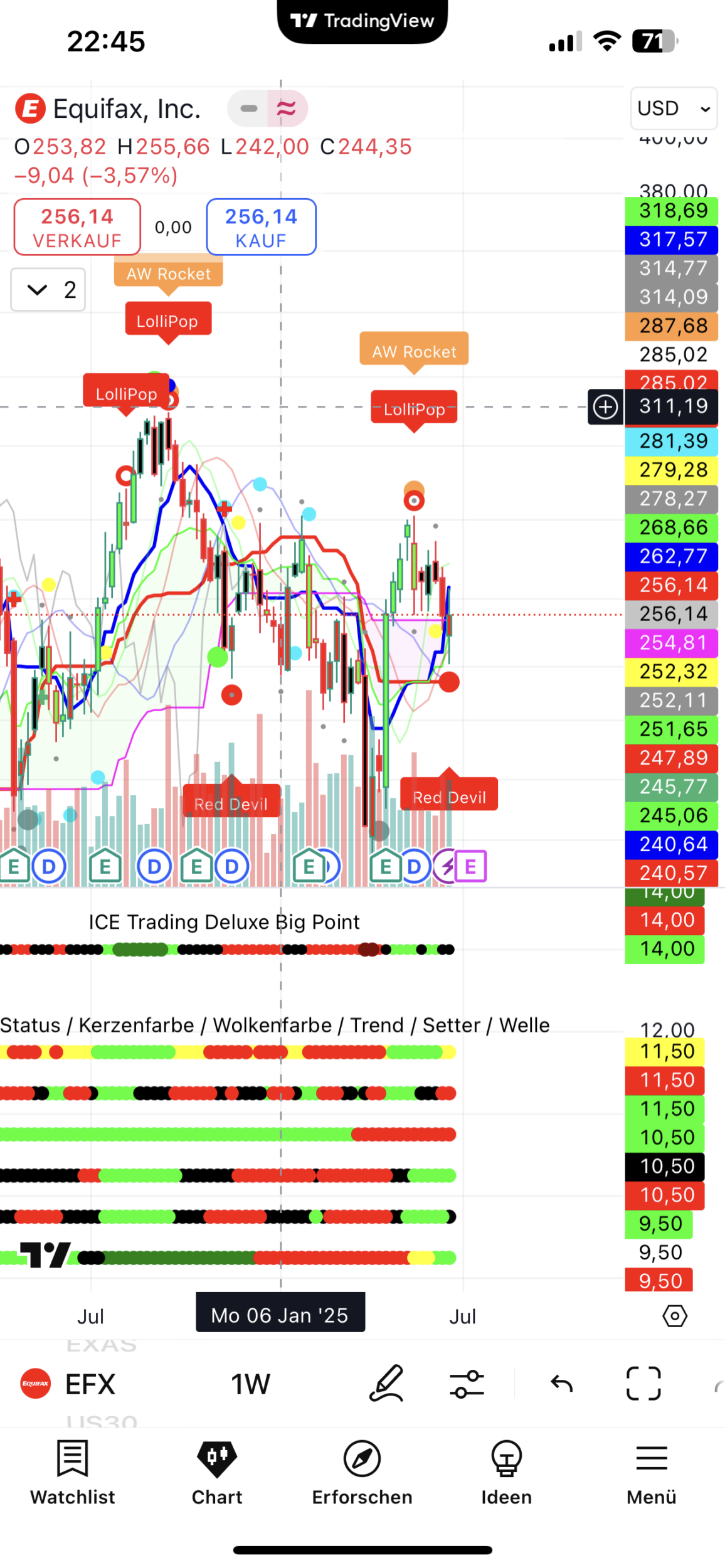Open the Menü tab
The width and height of the screenshot is (725, 1568).
point(651,1471)
